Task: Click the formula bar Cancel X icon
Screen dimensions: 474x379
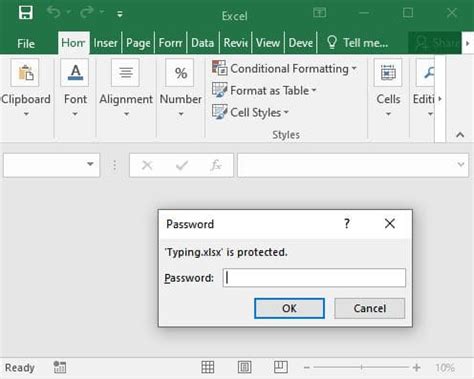Action: pos(147,165)
